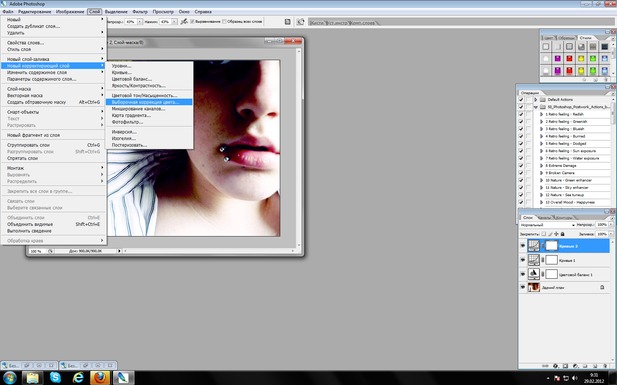This screenshot has width=617, height=385.
Task: Expand 4 Retro feeling - Burned action
Action: tap(541, 136)
